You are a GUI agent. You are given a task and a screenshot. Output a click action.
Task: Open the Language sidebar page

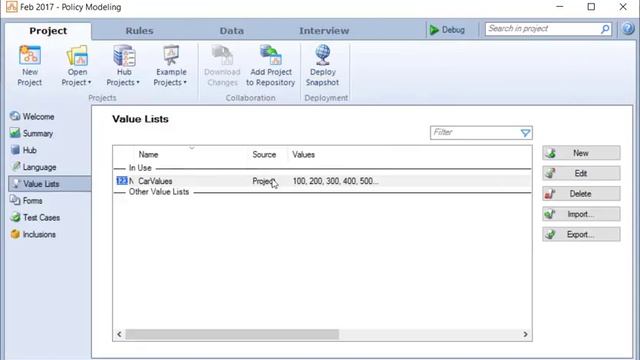(33, 167)
